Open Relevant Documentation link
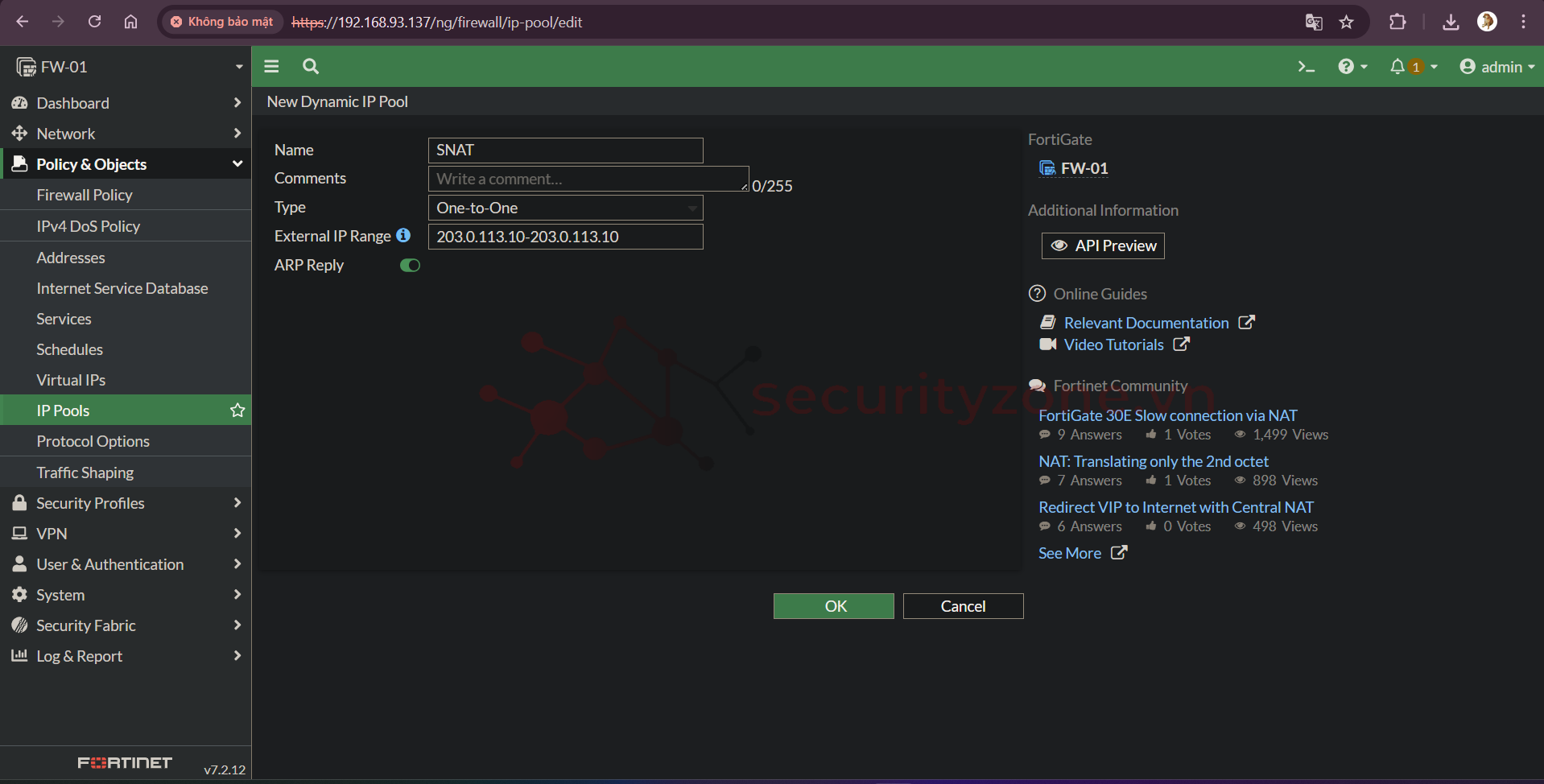The height and width of the screenshot is (784, 1544). click(1146, 323)
